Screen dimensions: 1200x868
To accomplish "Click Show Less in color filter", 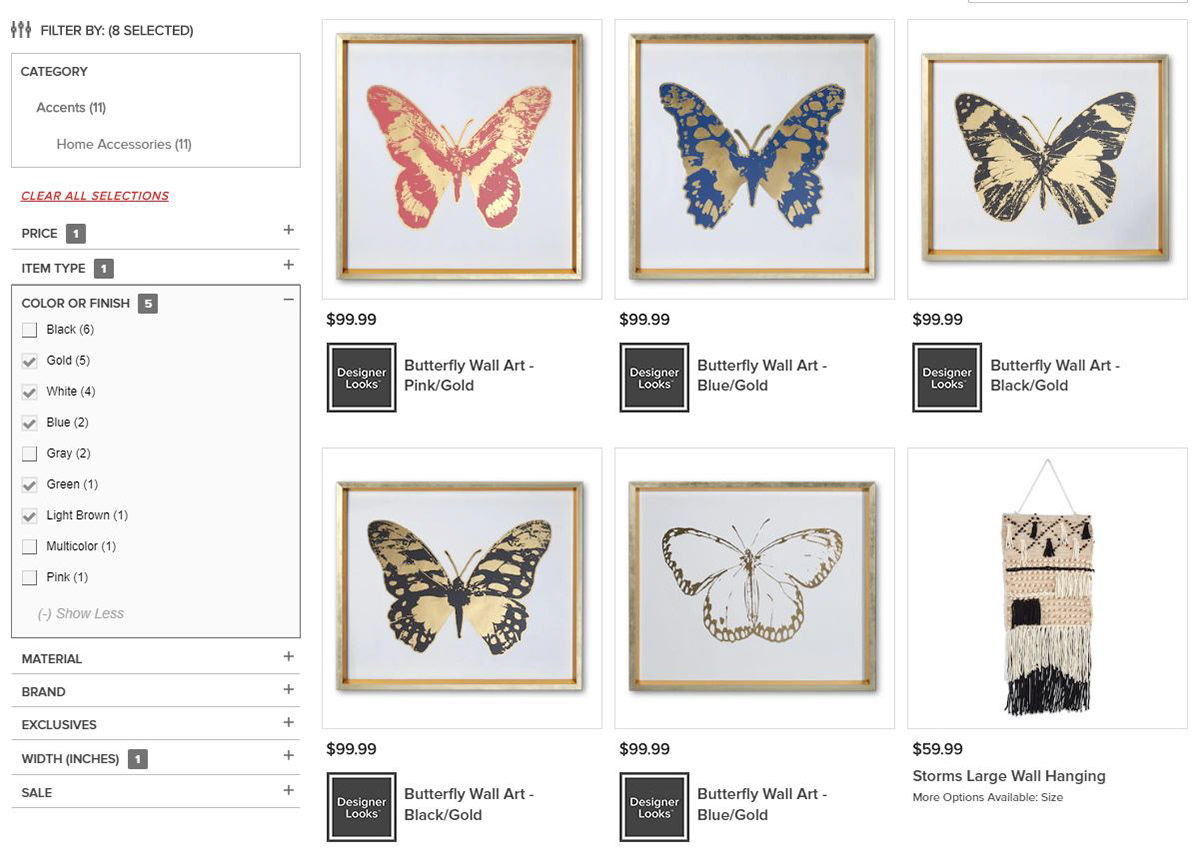I will [81, 614].
